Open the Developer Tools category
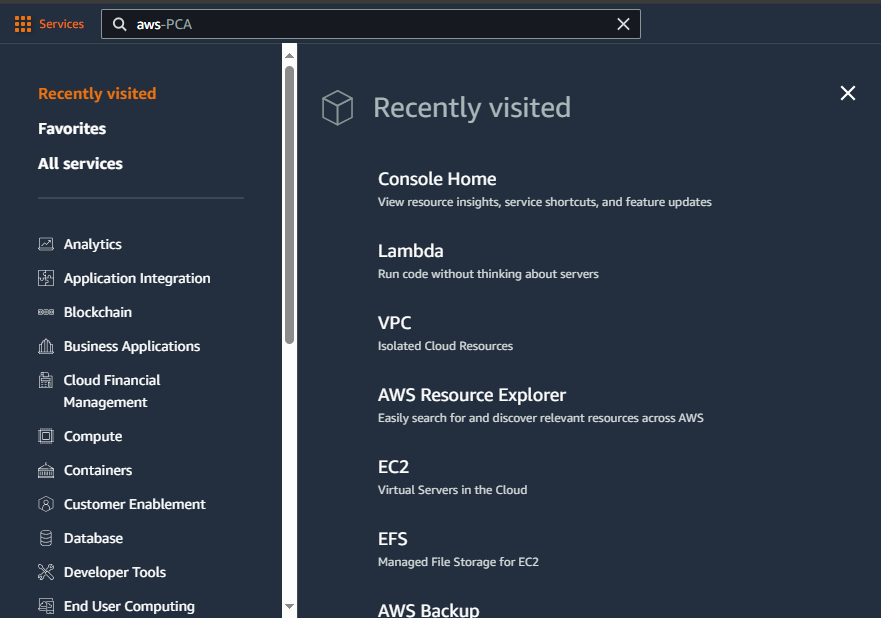 pos(115,572)
